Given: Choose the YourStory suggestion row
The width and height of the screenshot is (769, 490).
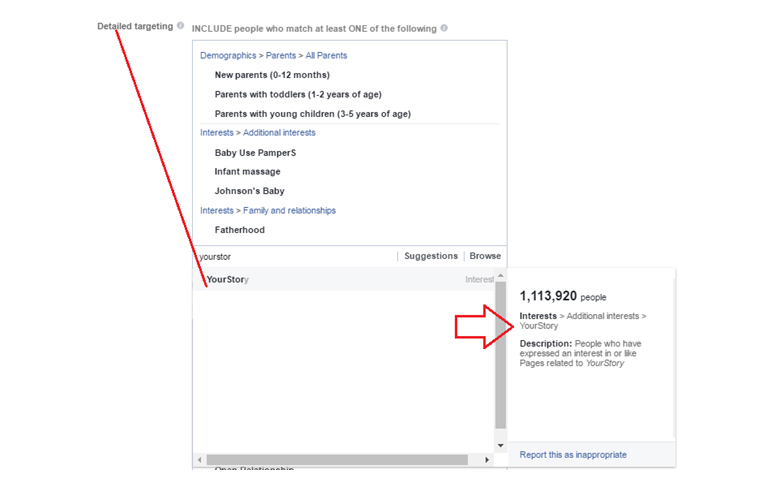Looking at the screenshot, I should click(x=344, y=279).
